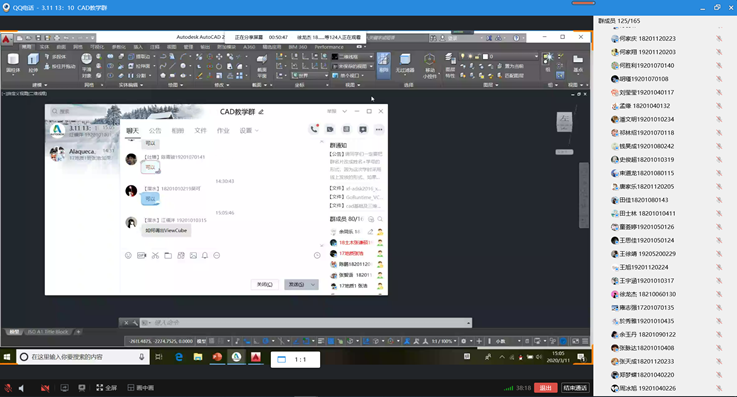Click the scissors screenshot icon in chat
This screenshot has height=397, width=737.
(x=155, y=256)
